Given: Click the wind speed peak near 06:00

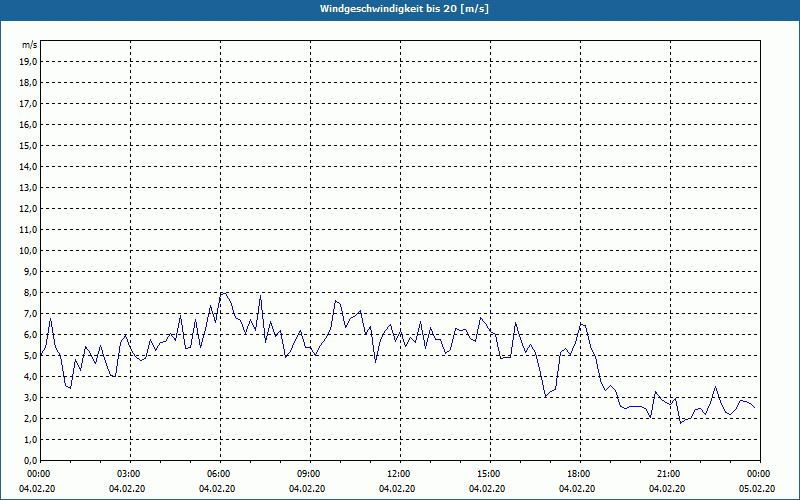Looking at the screenshot, I should 223,293.
